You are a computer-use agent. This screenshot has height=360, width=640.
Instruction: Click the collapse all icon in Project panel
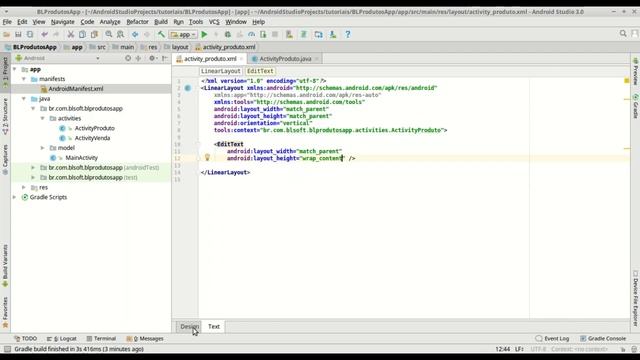138,58
